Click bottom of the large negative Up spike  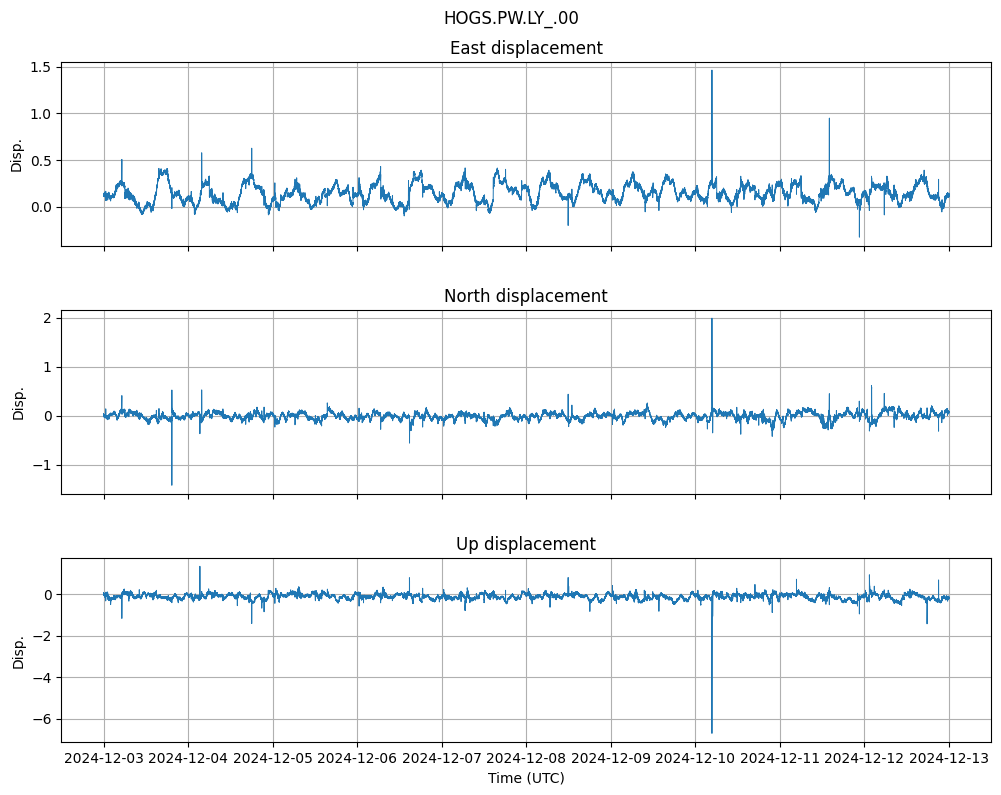coord(712,732)
